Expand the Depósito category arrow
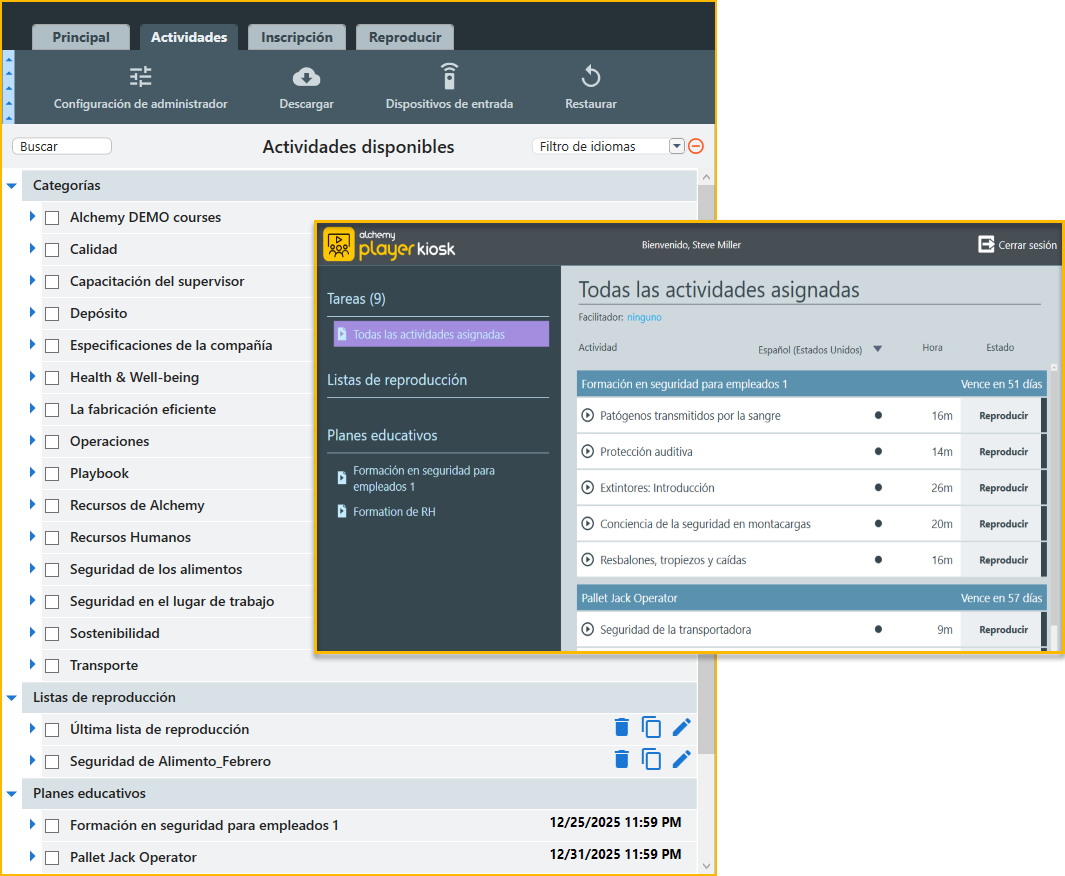 coord(32,313)
